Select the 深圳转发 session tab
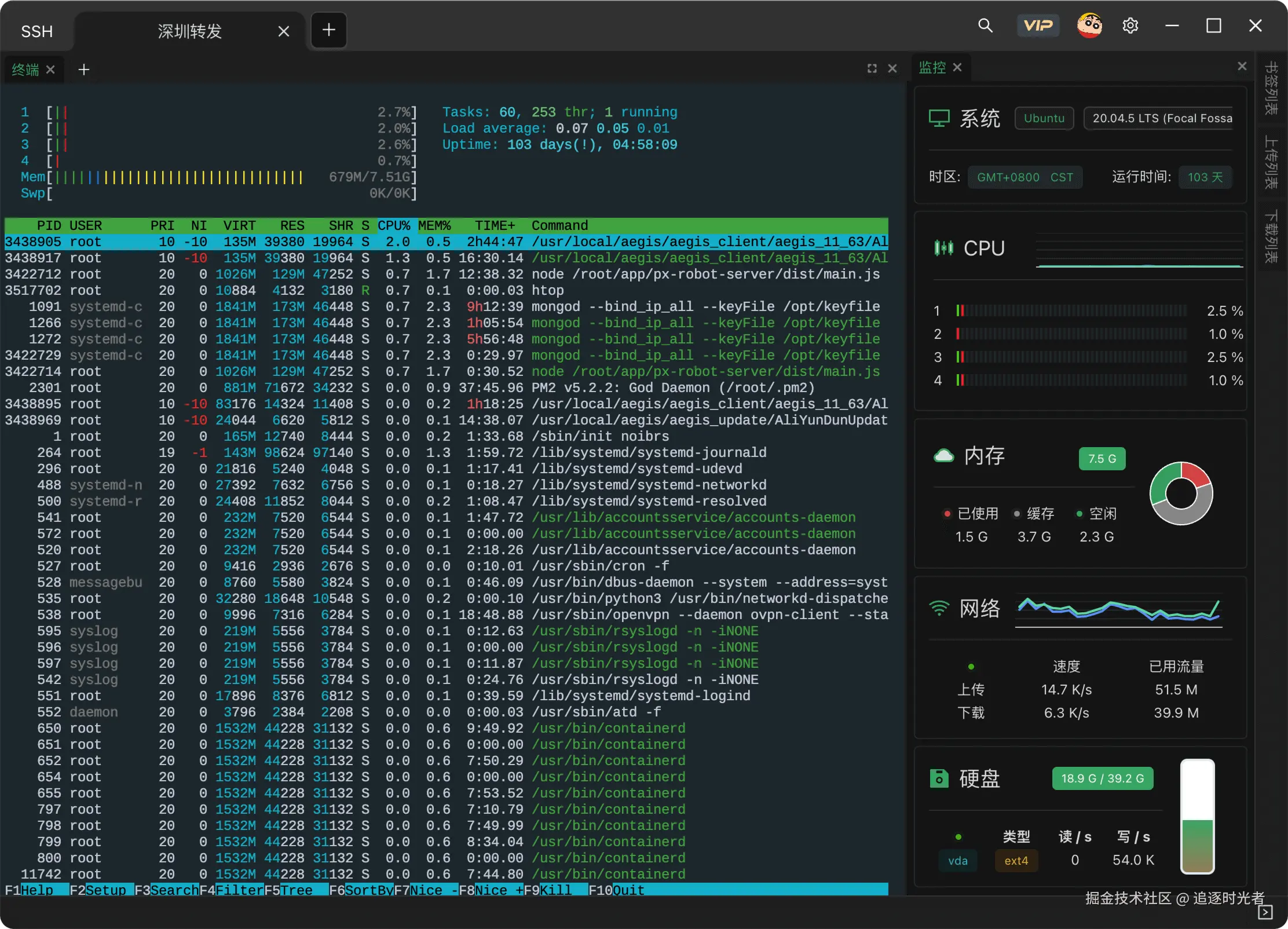This screenshot has width=1288, height=929. tap(189, 31)
